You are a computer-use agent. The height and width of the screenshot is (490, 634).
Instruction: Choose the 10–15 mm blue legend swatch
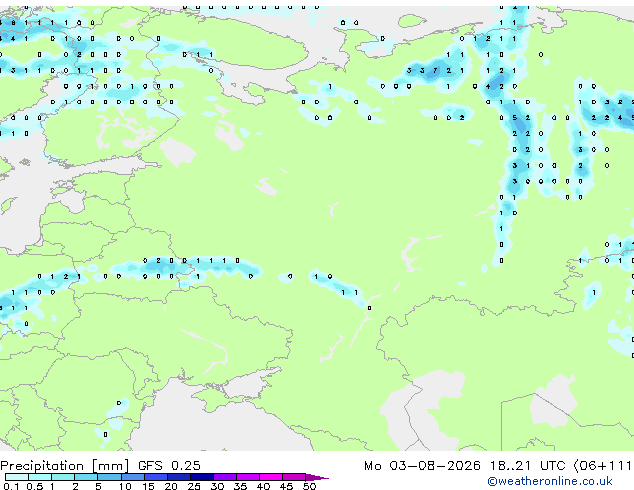132,477
